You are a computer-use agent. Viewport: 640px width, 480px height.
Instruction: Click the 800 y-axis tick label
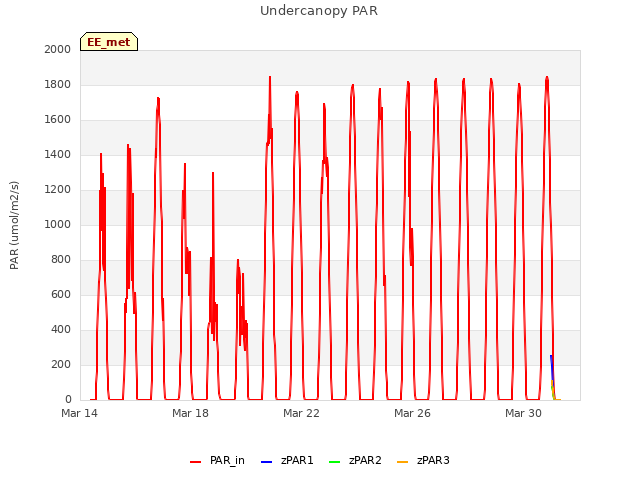coord(61,260)
